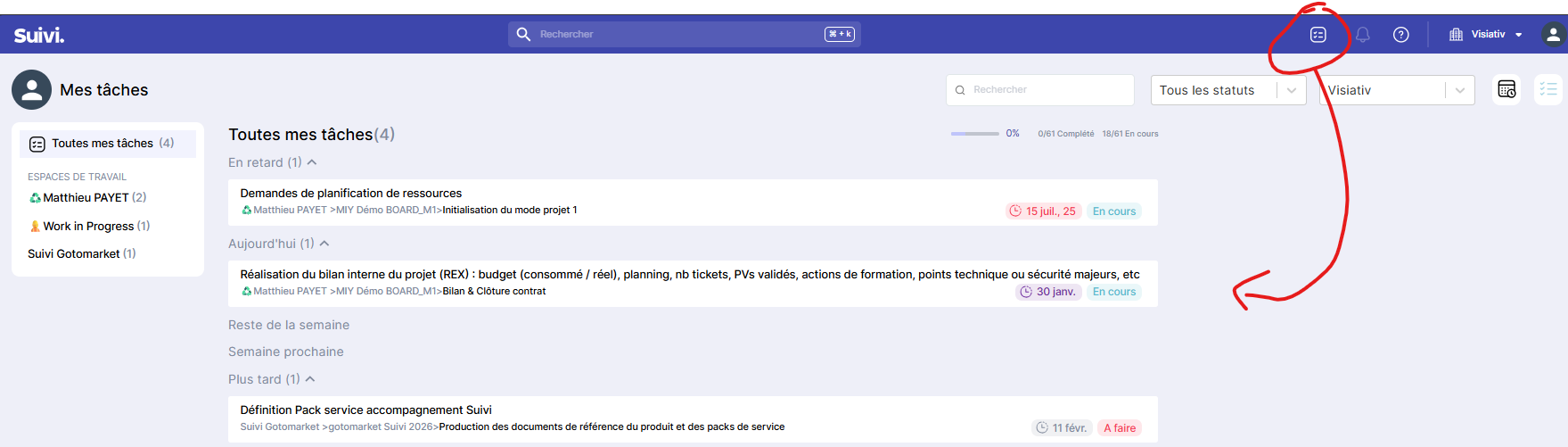Click the task completion progress bar
The image size is (1568, 447).
tap(974, 134)
